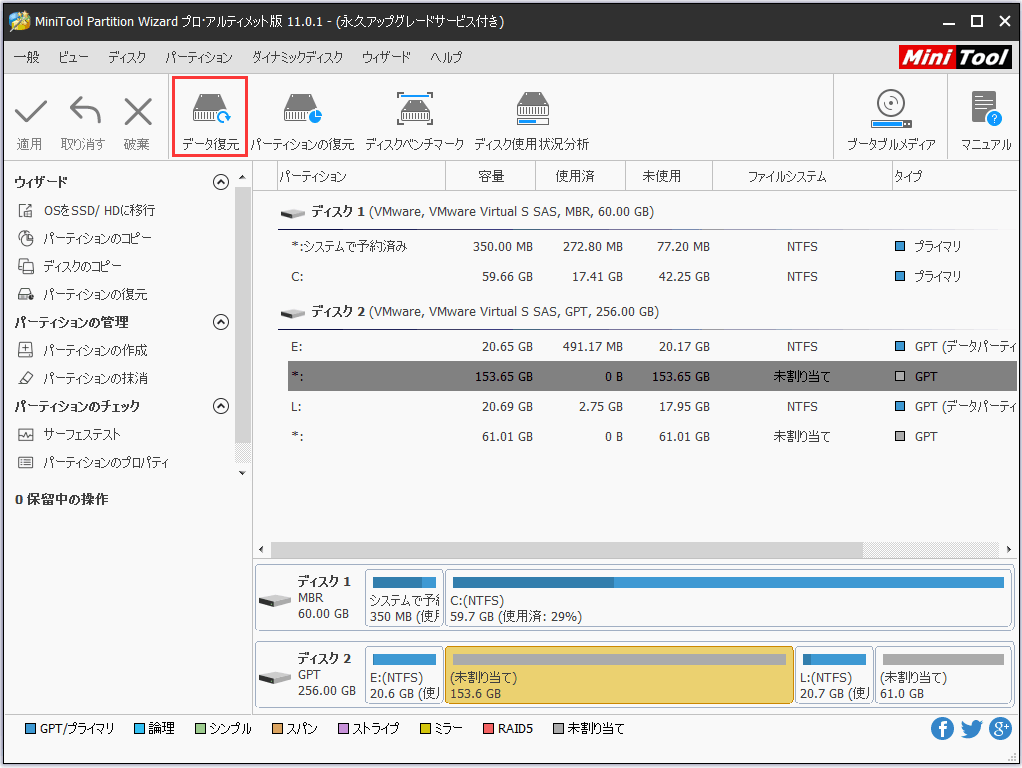1022x768 pixels.
Task: Click C:(NTFS) block in disk map
Action: [728, 598]
